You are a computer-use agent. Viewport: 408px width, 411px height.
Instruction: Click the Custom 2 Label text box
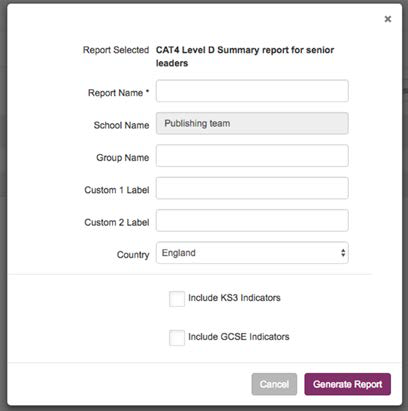coord(252,220)
